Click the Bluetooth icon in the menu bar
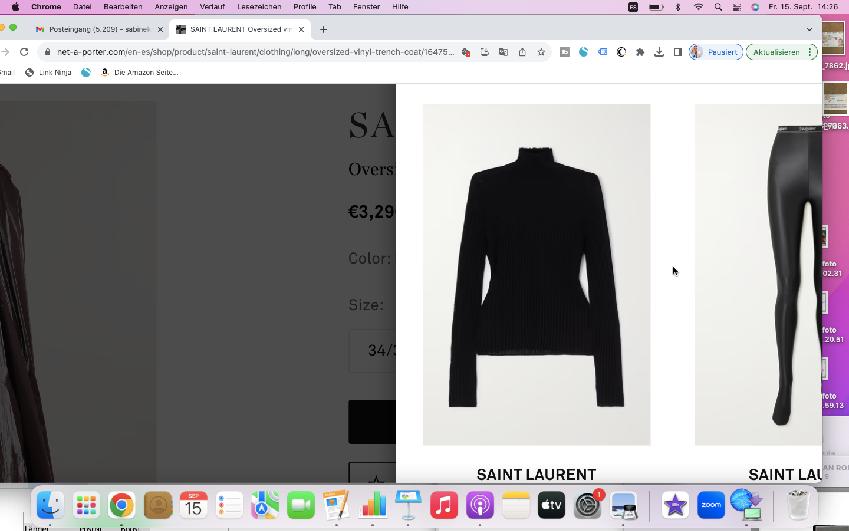Screen dimensions: 849x531 coord(678,6)
